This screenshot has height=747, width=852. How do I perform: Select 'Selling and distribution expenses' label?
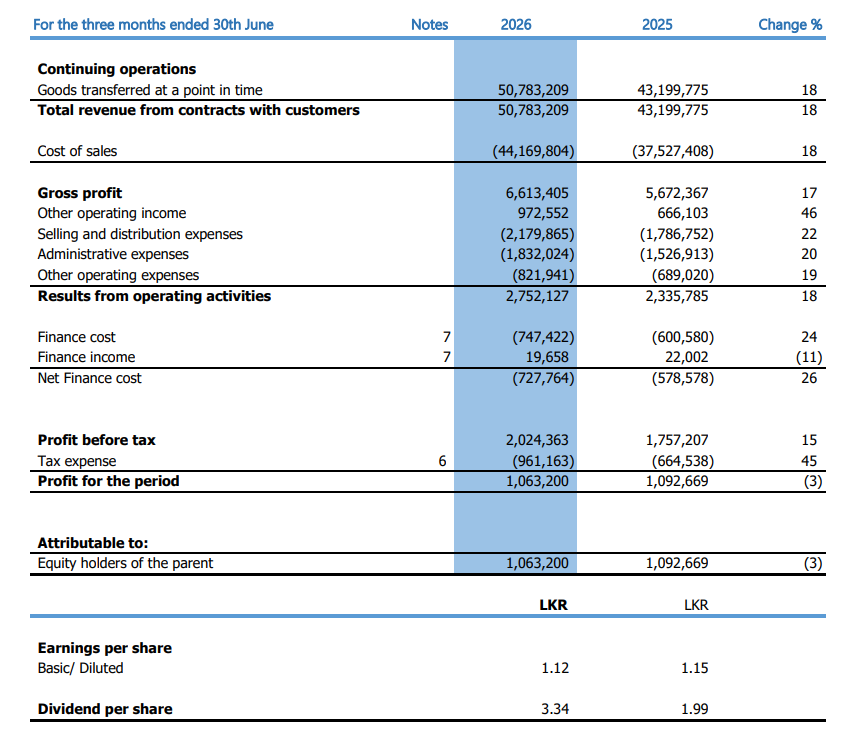click(x=140, y=234)
